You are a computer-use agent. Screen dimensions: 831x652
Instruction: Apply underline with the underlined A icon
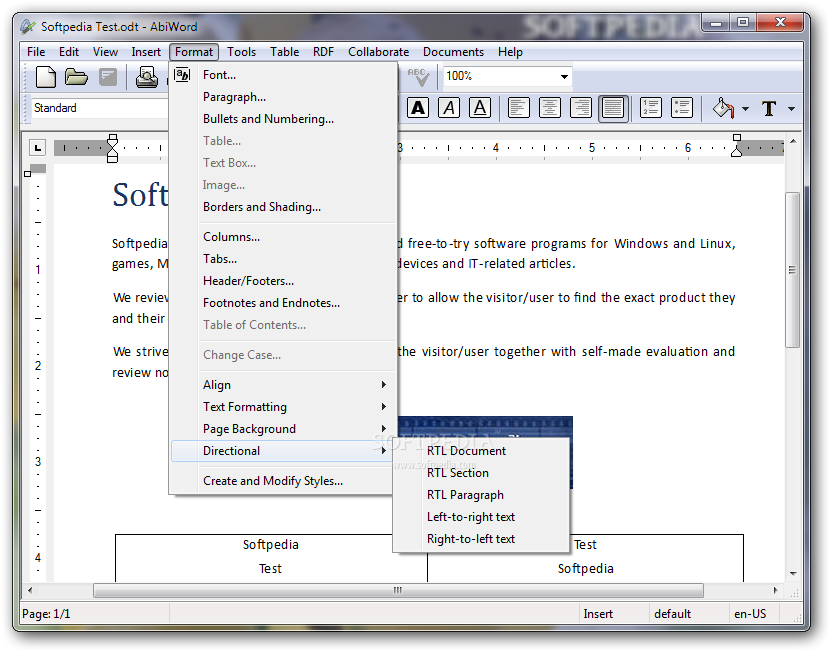[480, 108]
